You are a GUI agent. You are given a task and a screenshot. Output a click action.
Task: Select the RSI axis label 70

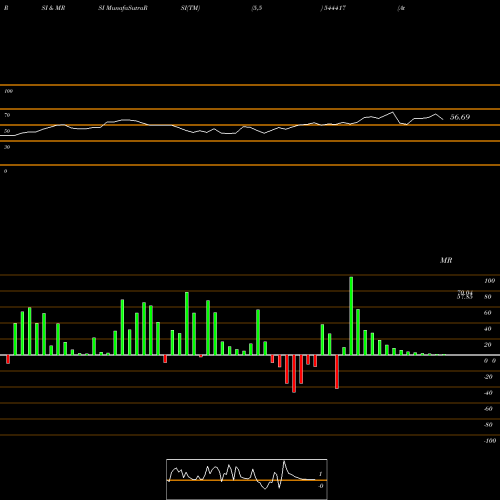(7, 115)
